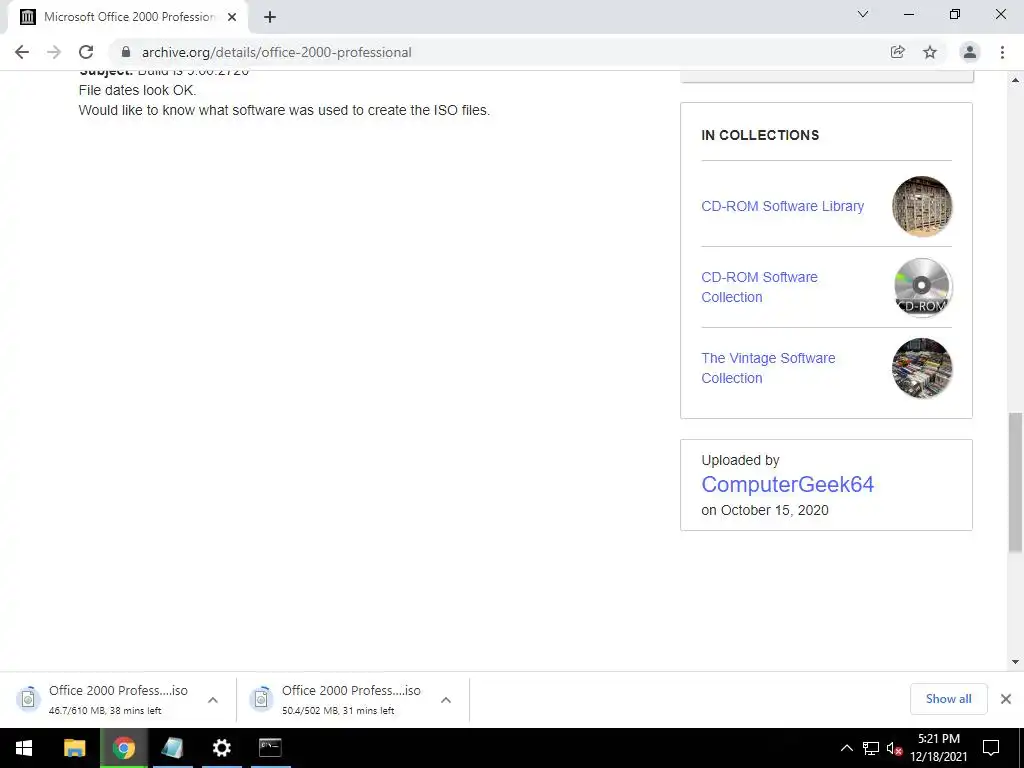Share this page icon in address bar

898,52
